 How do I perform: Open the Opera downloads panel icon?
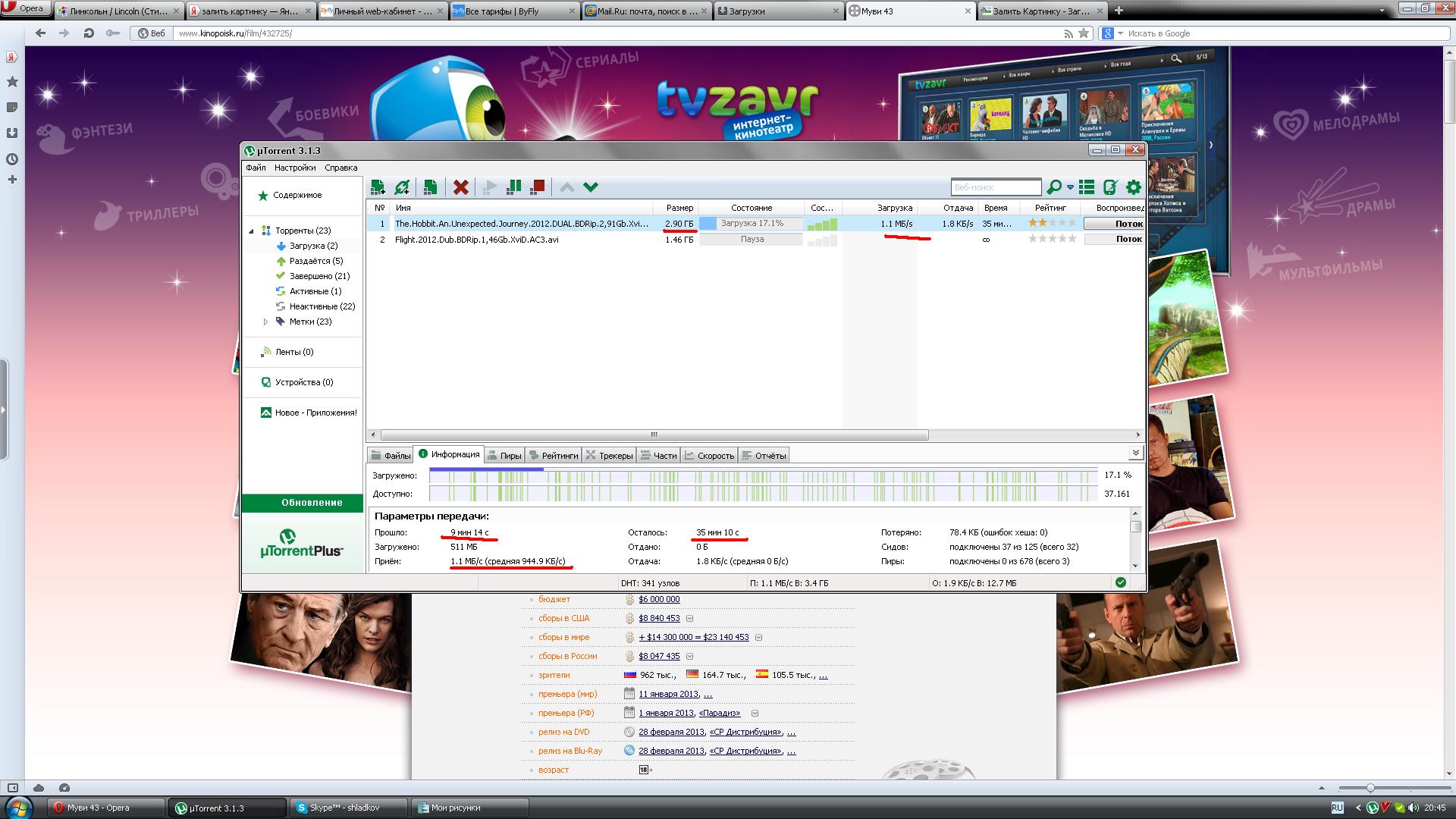click(x=12, y=133)
